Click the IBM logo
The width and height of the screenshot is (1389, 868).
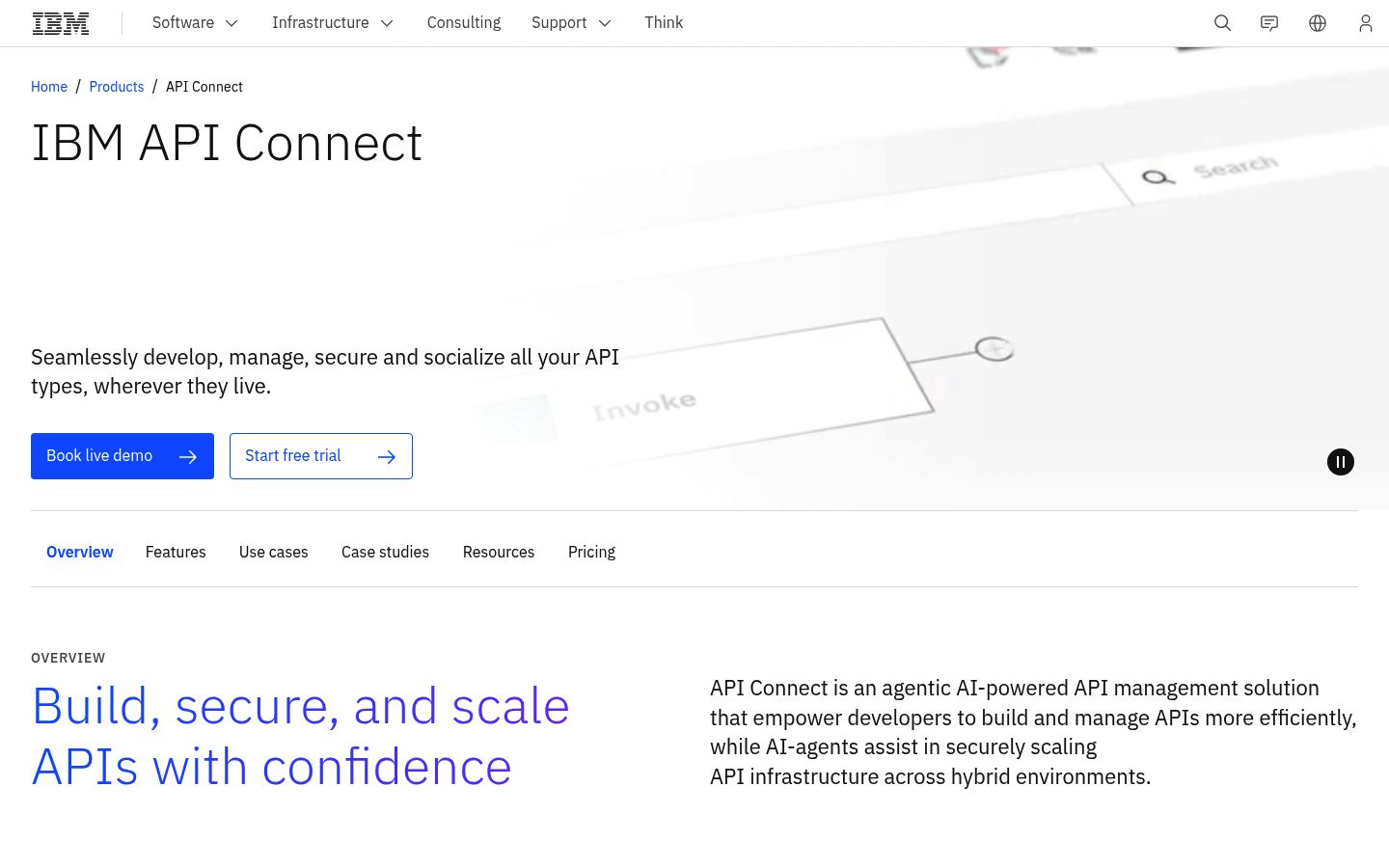(x=61, y=23)
